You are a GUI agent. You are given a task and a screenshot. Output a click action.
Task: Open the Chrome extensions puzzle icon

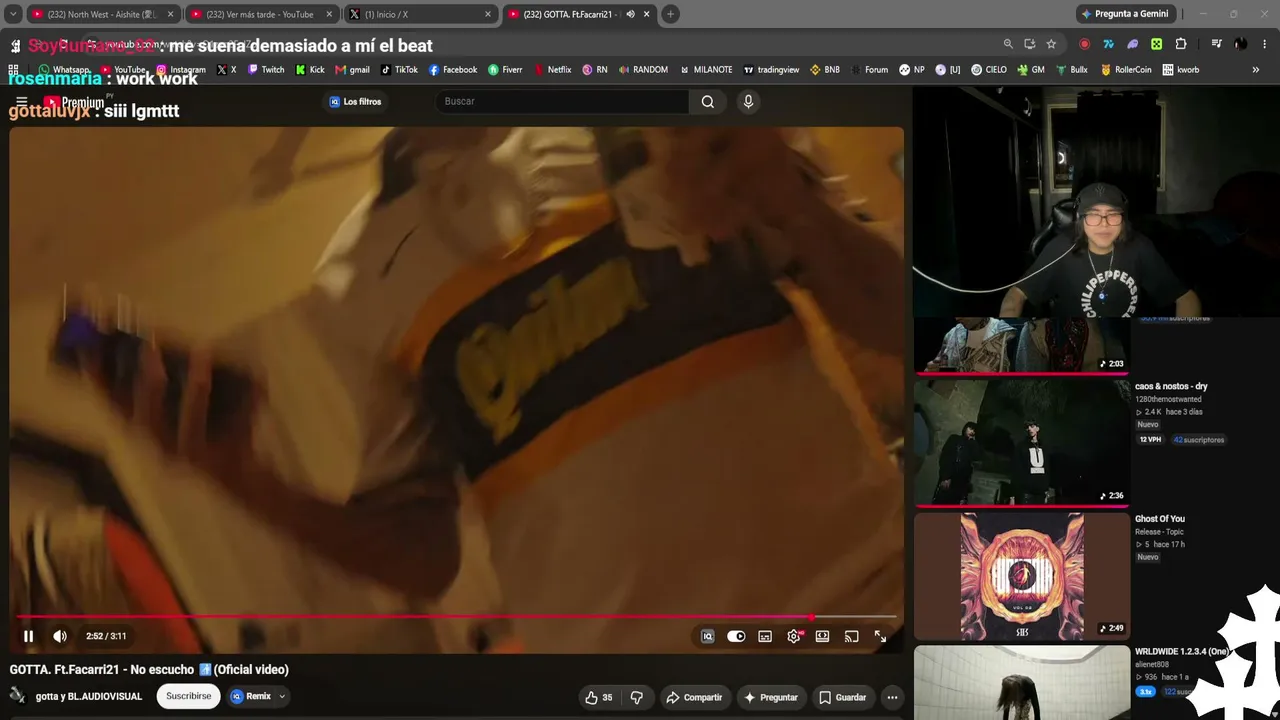click(1181, 44)
